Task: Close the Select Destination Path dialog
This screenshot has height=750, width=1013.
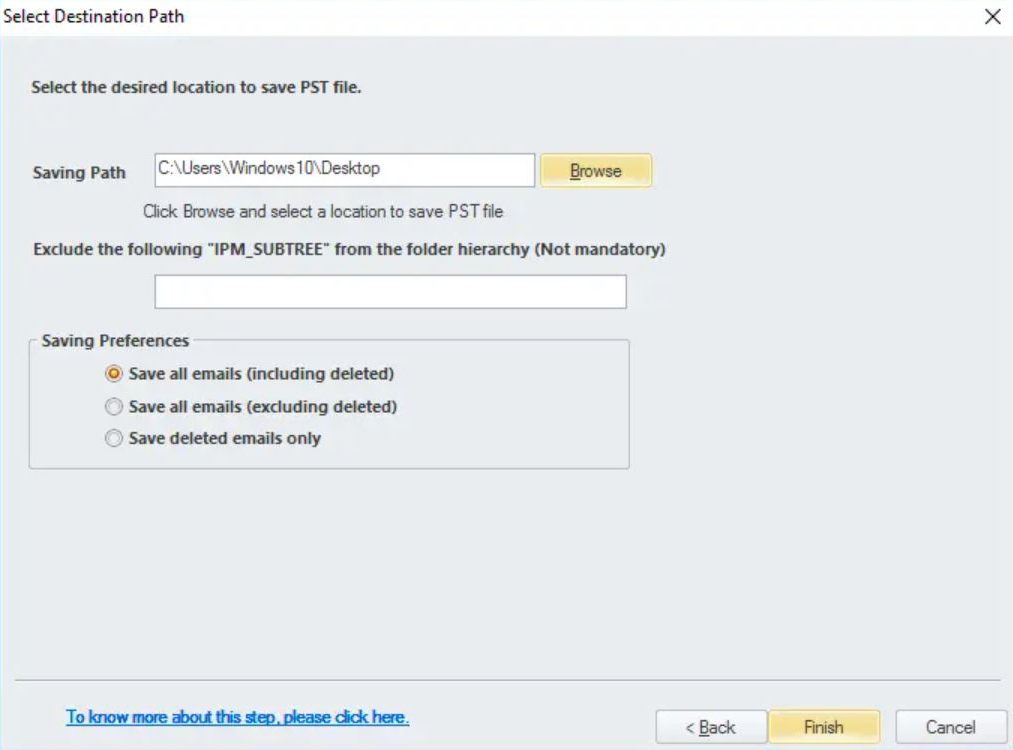Action: coord(992,17)
